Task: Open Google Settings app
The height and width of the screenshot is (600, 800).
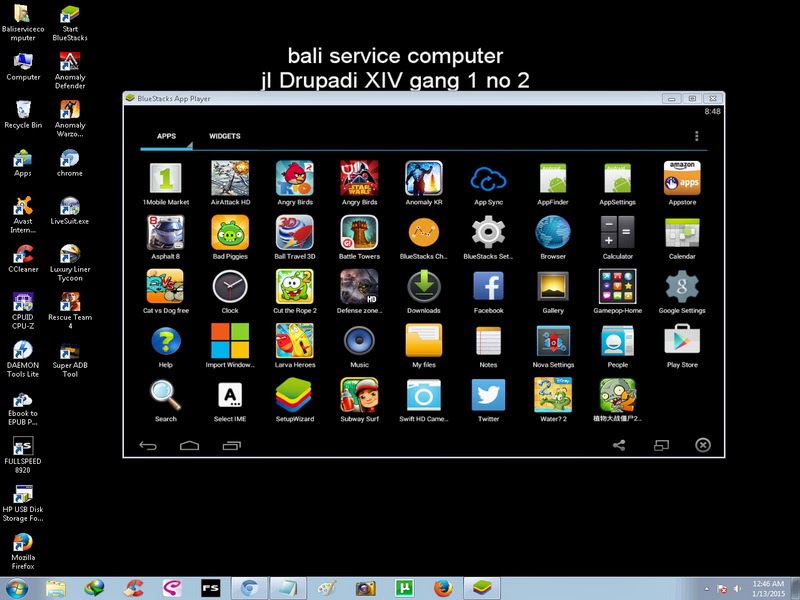Action: point(682,287)
